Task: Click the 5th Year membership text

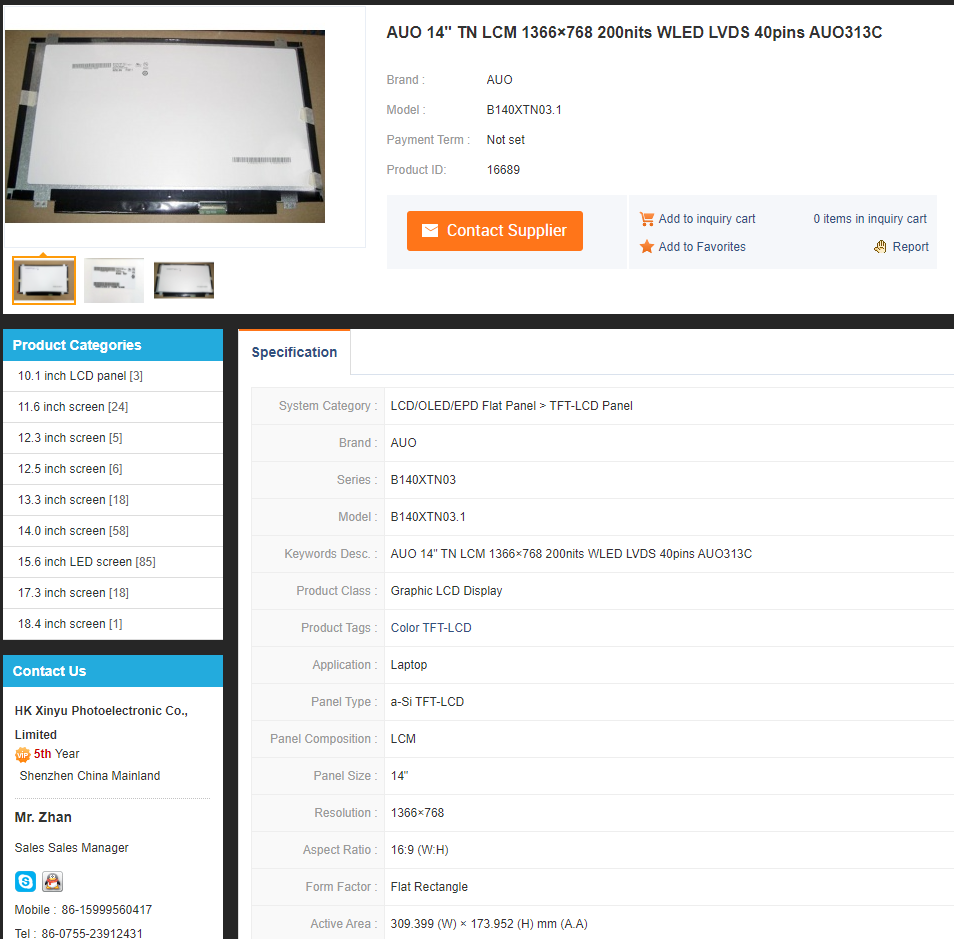Action: [x=57, y=754]
